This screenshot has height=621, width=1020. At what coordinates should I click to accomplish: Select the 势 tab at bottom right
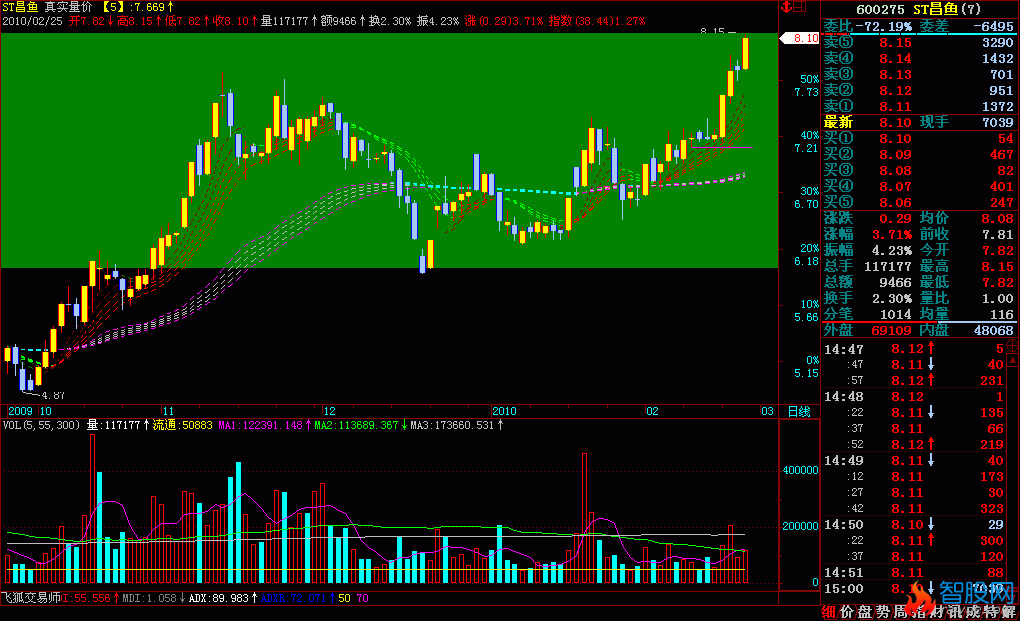click(x=883, y=612)
